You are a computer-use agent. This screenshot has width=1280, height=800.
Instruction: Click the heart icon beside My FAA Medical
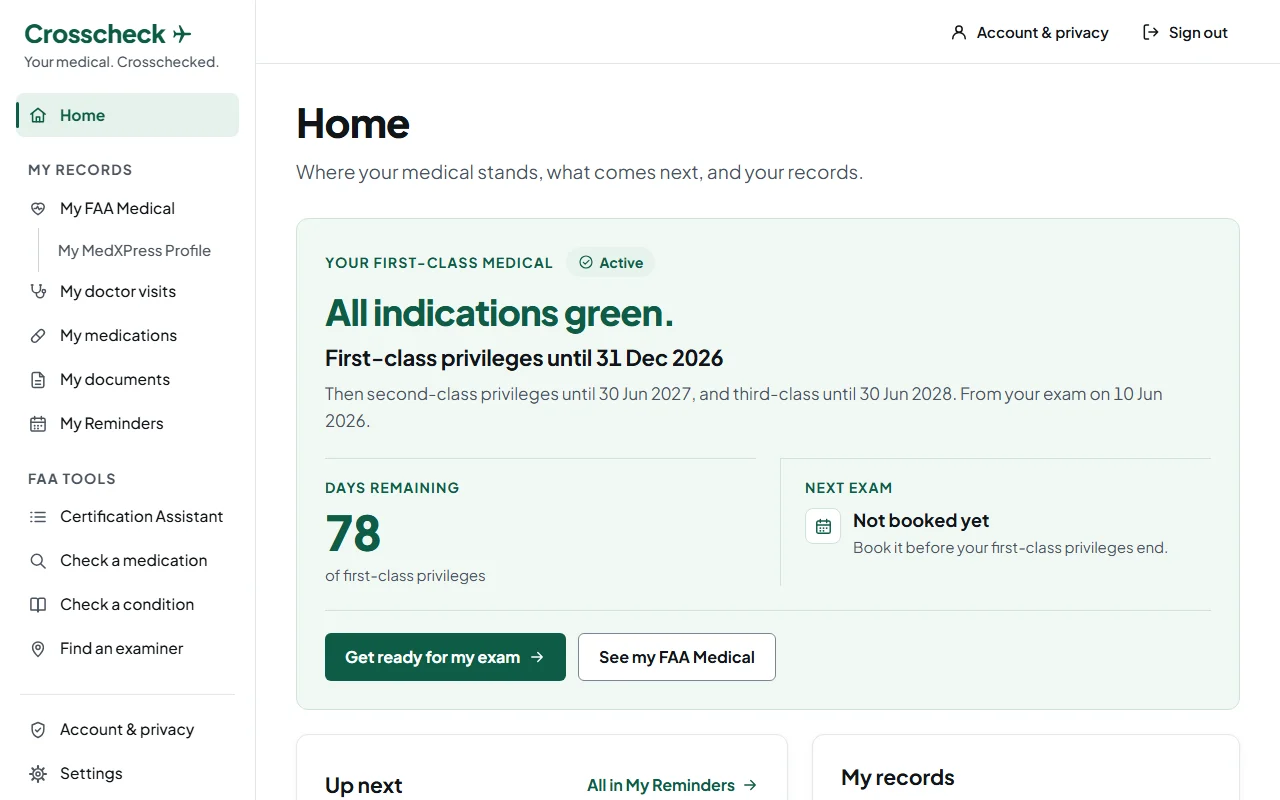38,208
